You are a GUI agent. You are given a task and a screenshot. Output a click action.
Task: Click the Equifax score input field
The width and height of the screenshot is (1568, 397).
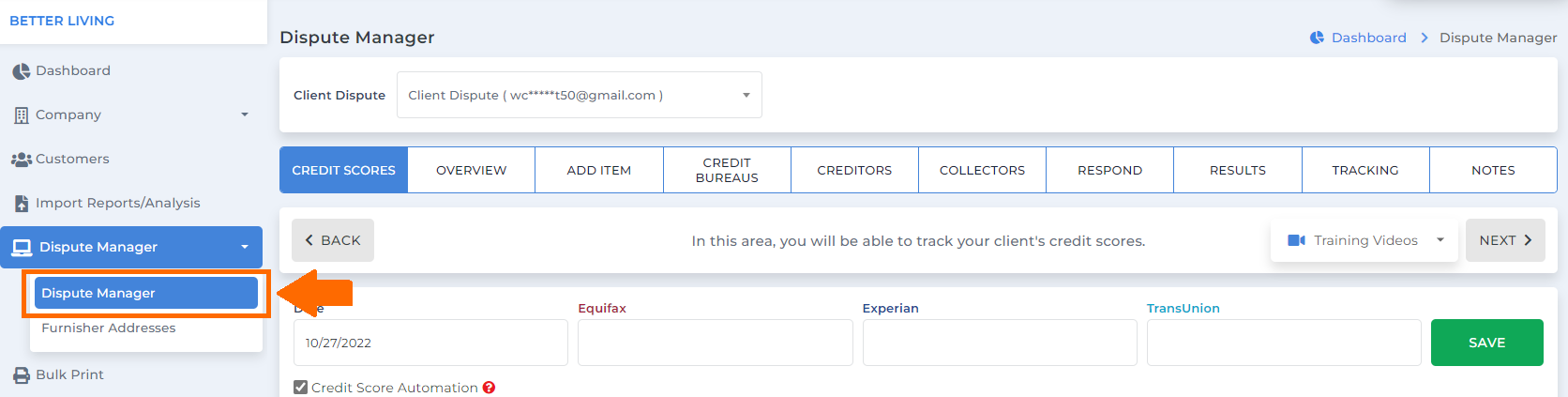pos(715,343)
